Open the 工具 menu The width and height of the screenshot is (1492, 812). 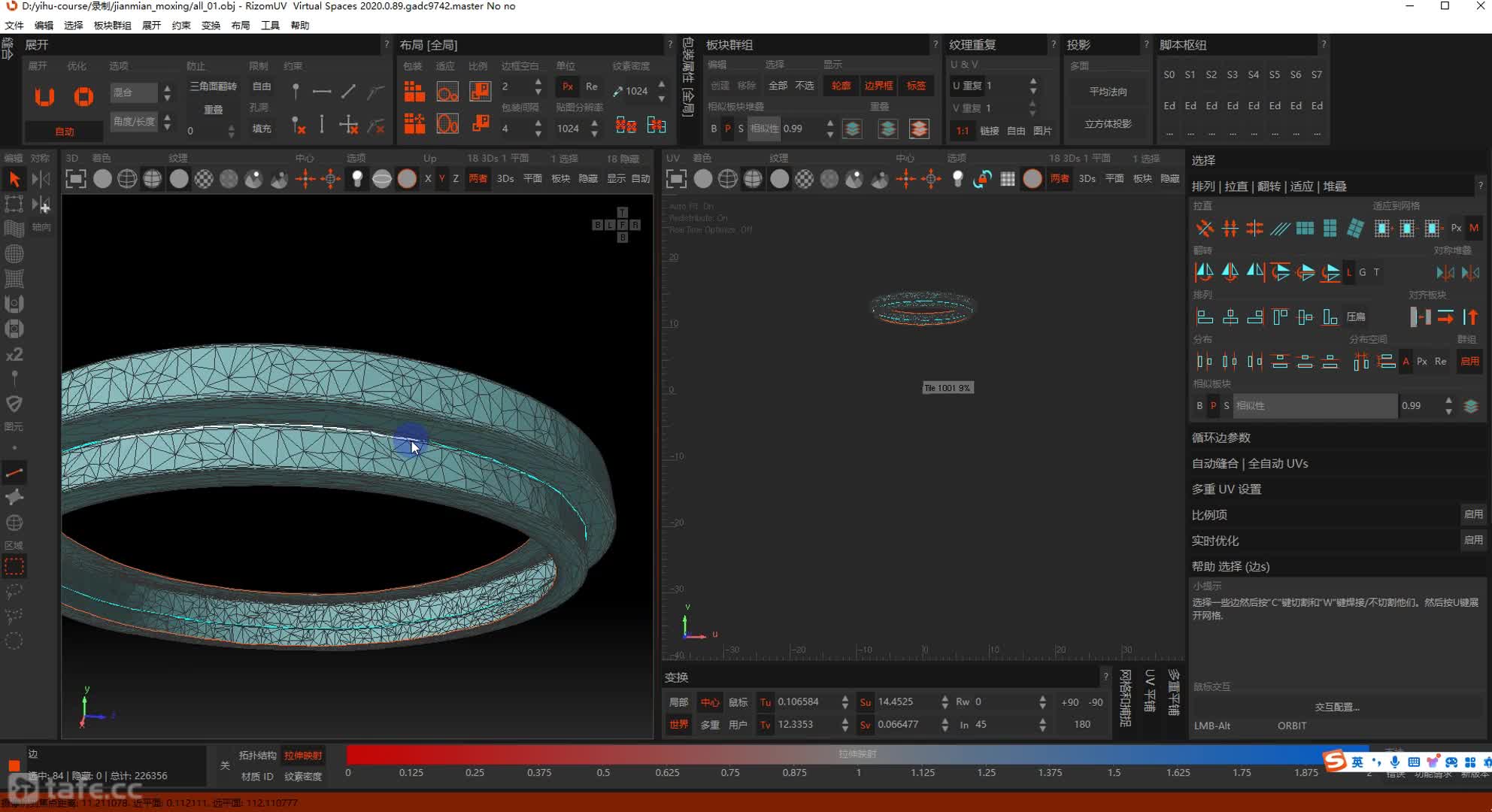click(x=270, y=25)
